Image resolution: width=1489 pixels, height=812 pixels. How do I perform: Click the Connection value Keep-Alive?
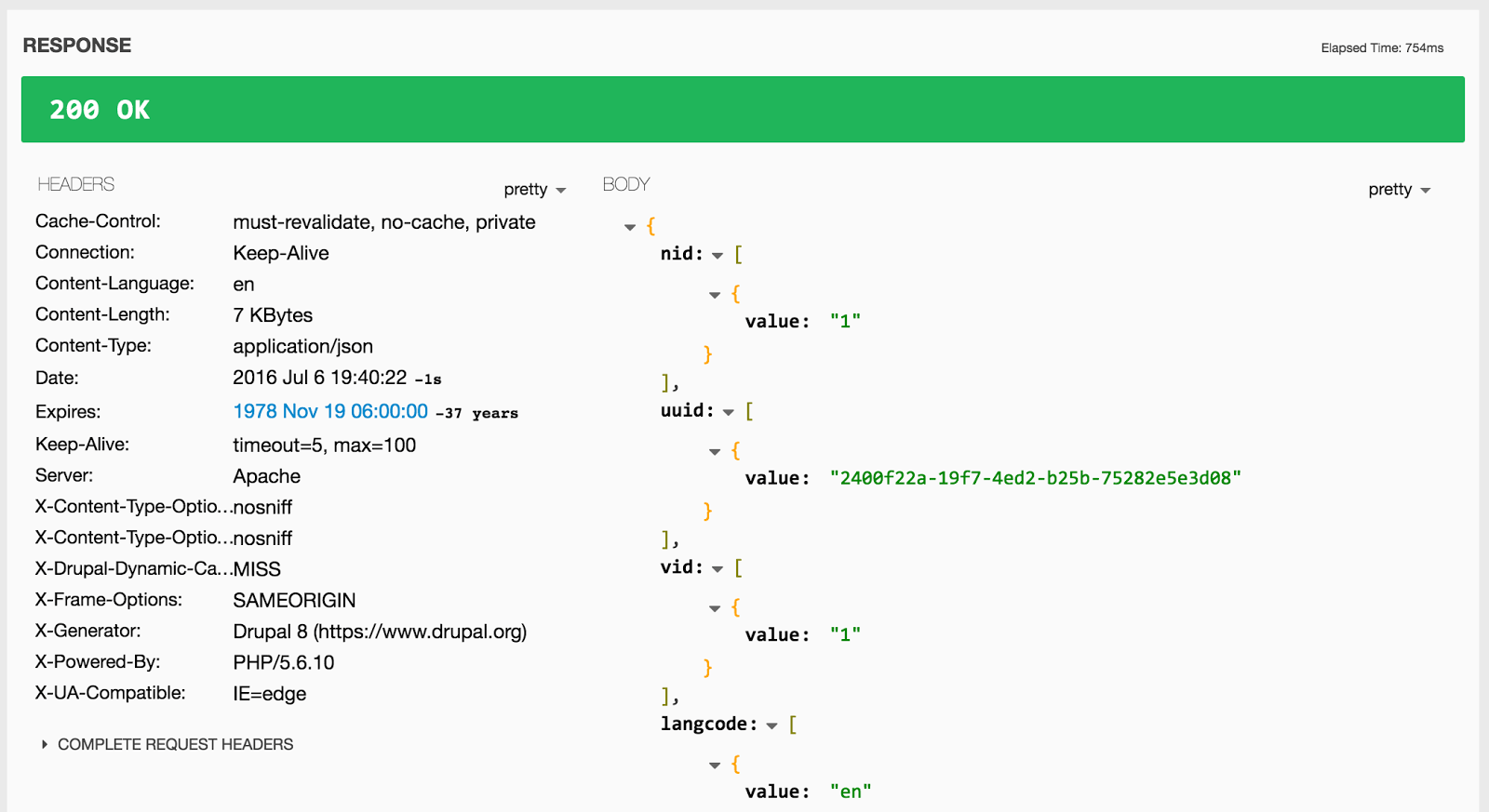click(x=281, y=253)
